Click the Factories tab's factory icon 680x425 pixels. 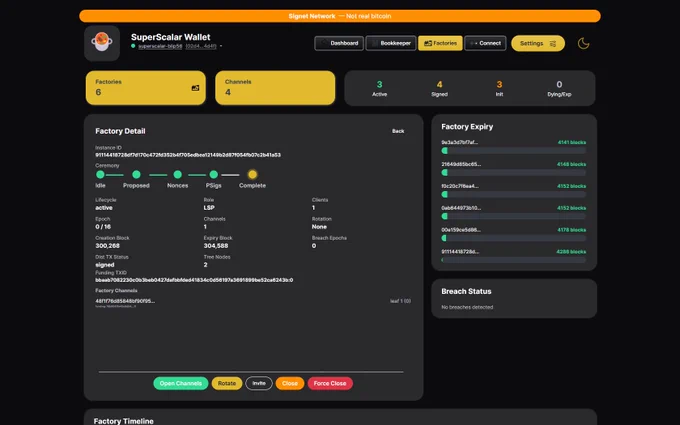pyautogui.click(x=428, y=43)
